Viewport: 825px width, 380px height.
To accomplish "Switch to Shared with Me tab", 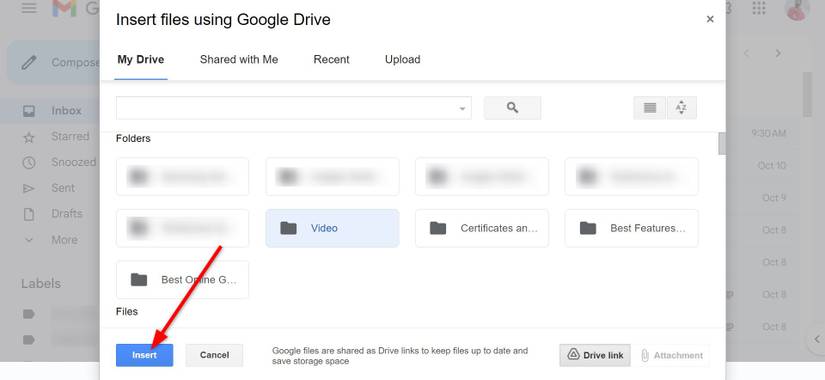I will click(x=239, y=59).
